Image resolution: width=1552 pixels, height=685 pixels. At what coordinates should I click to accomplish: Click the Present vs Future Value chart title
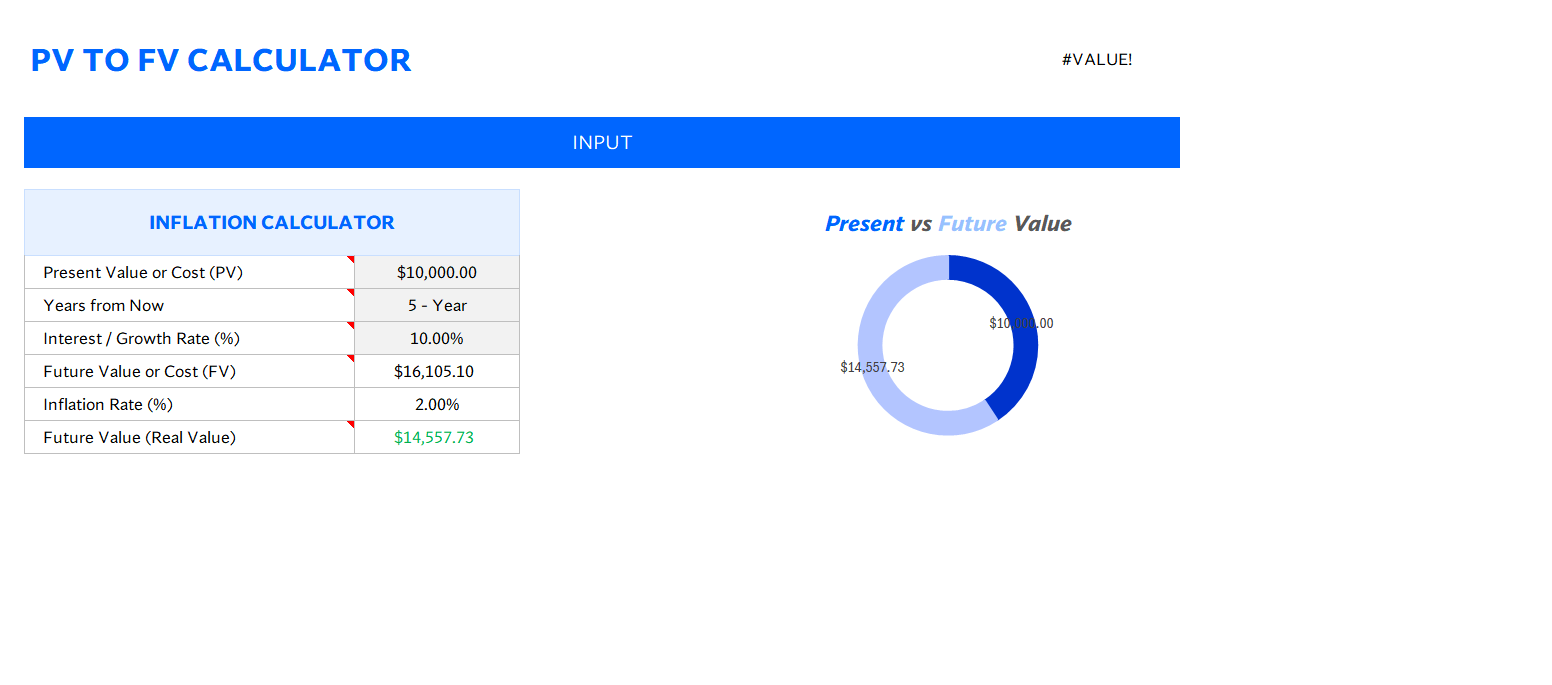(x=948, y=224)
